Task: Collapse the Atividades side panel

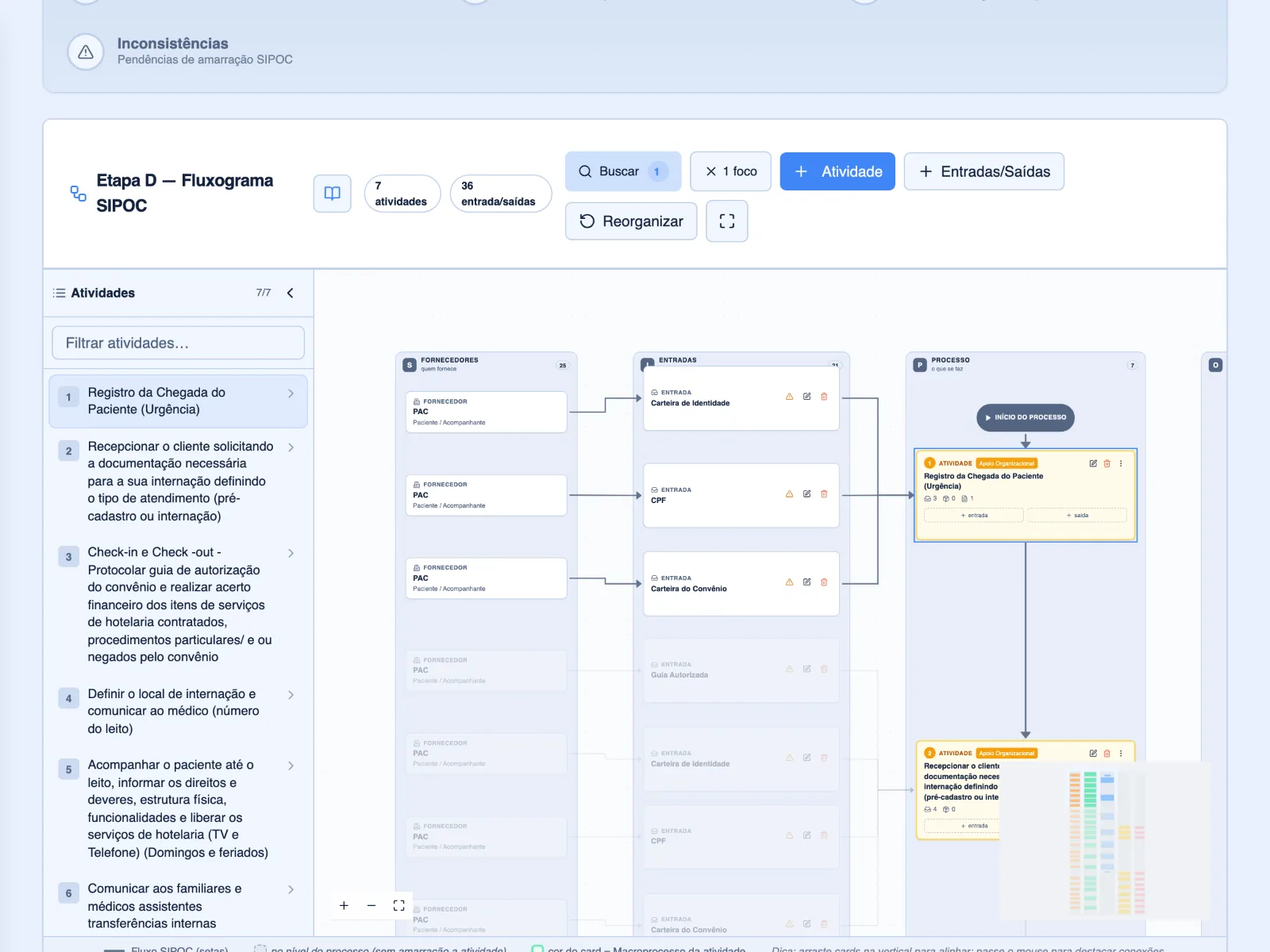Action: click(x=291, y=293)
